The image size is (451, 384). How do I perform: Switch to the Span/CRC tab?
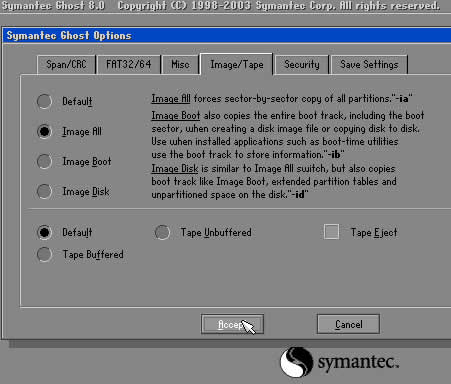pos(66,64)
